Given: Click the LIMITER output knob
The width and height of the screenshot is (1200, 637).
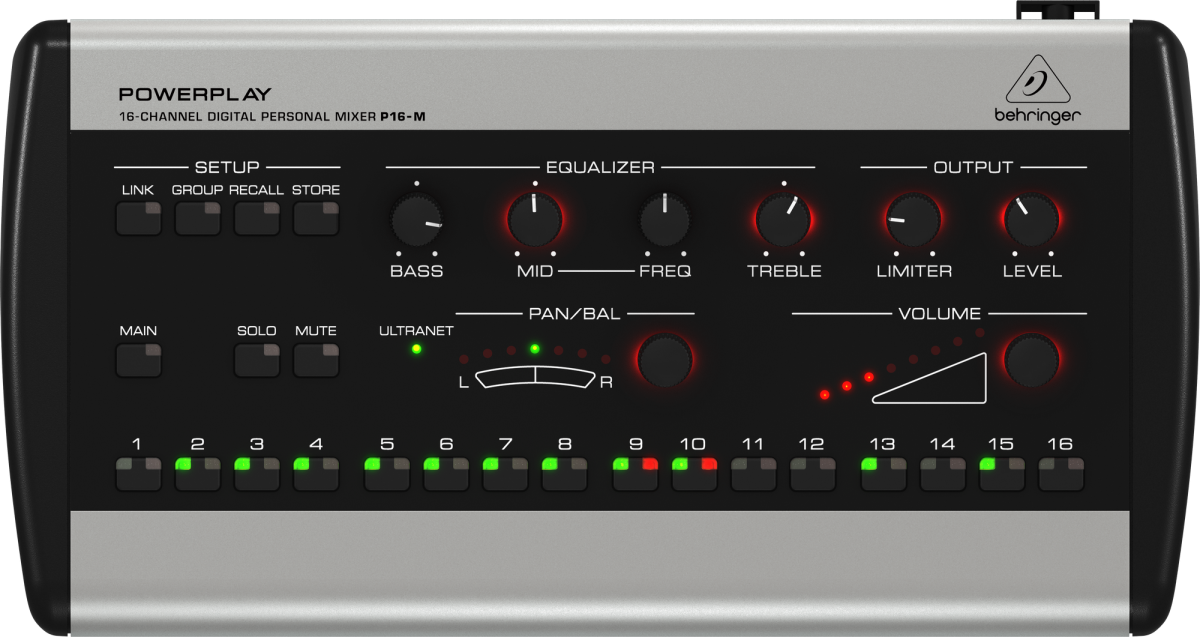Looking at the screenshot, I should point(913,220).
